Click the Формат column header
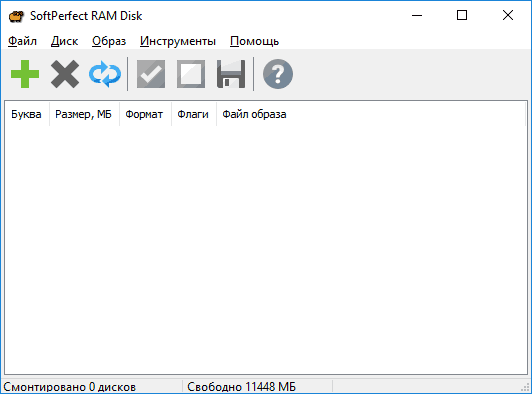Image resolution: width=532 pixels, height=394 pixels. 145,114
